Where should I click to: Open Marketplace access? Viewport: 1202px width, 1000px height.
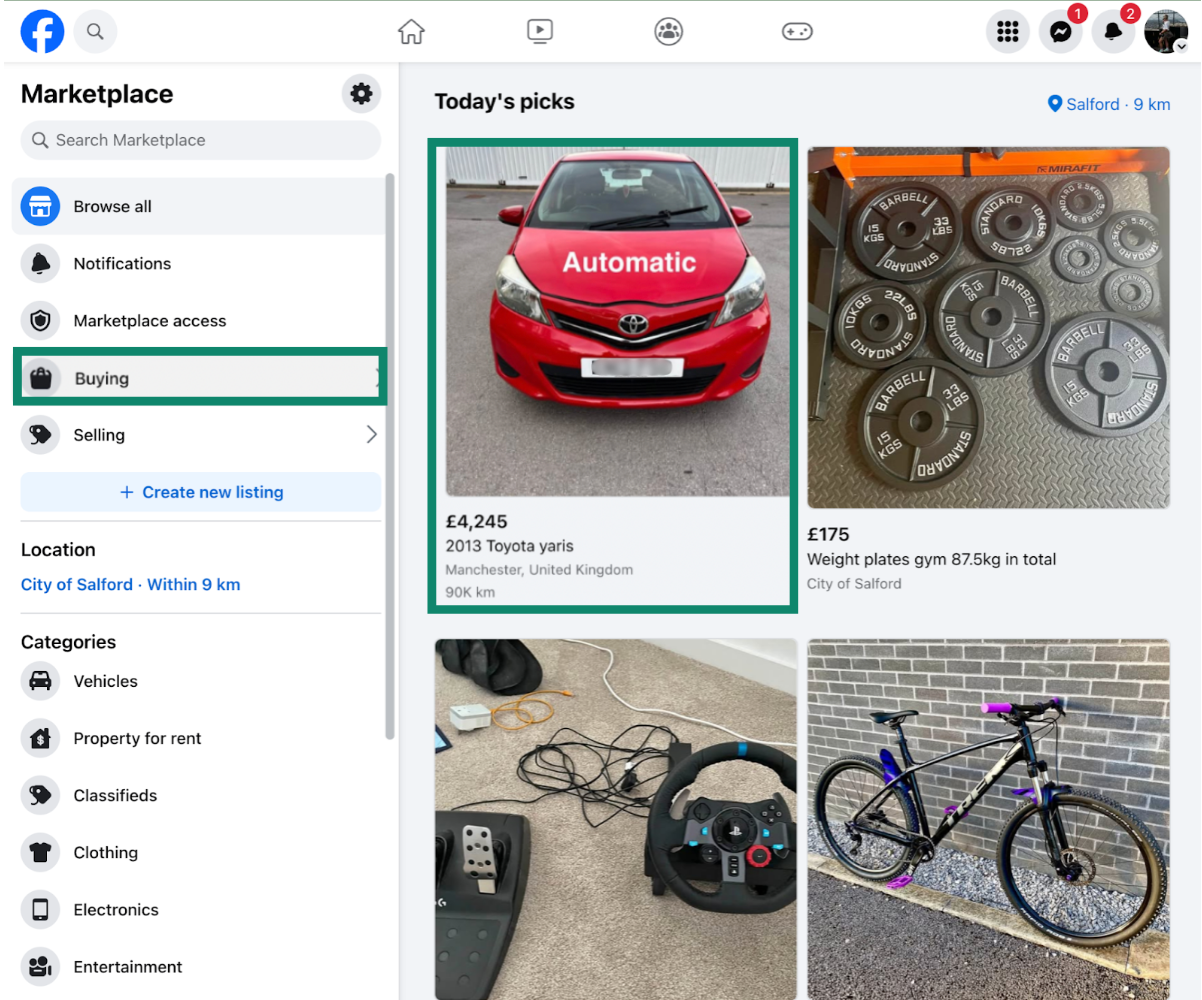click(x=150, y=320)
